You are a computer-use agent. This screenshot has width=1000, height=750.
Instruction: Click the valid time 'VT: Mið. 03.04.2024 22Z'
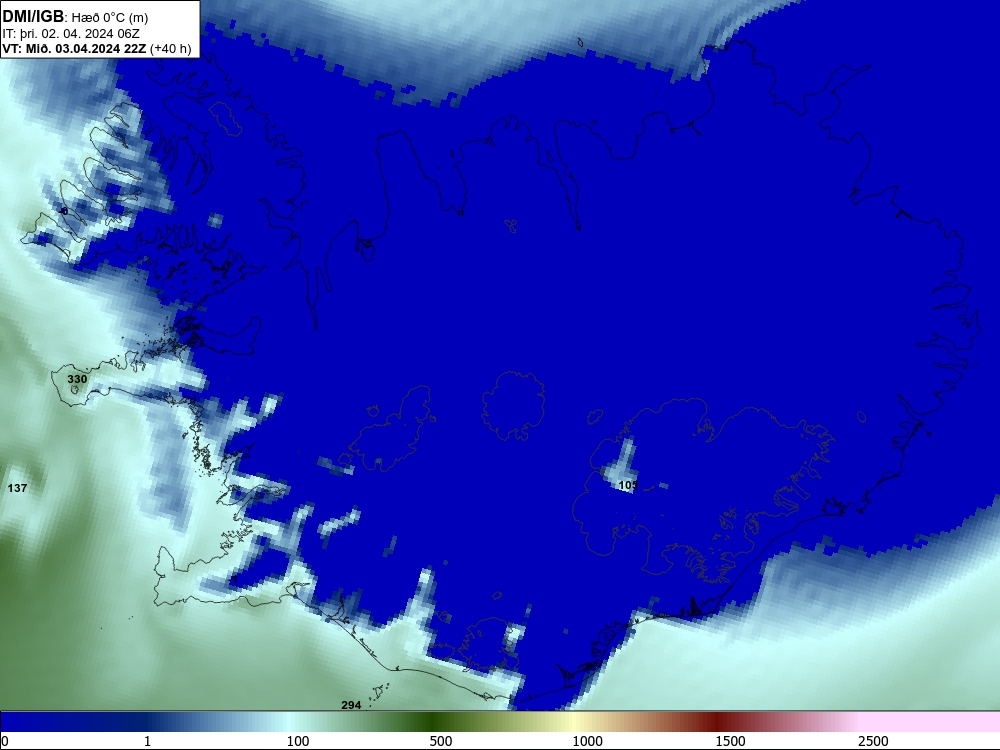[74, 48]
